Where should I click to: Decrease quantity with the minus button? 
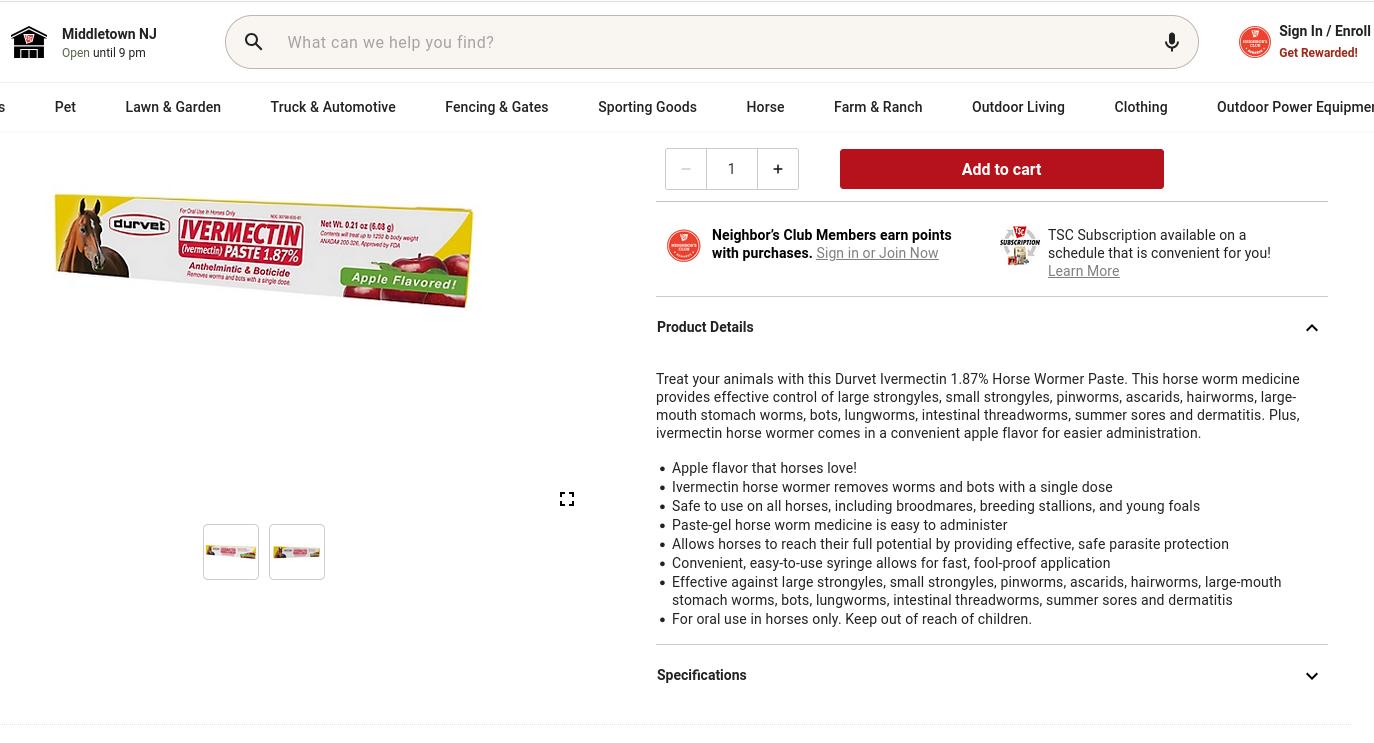click(686, 169)
